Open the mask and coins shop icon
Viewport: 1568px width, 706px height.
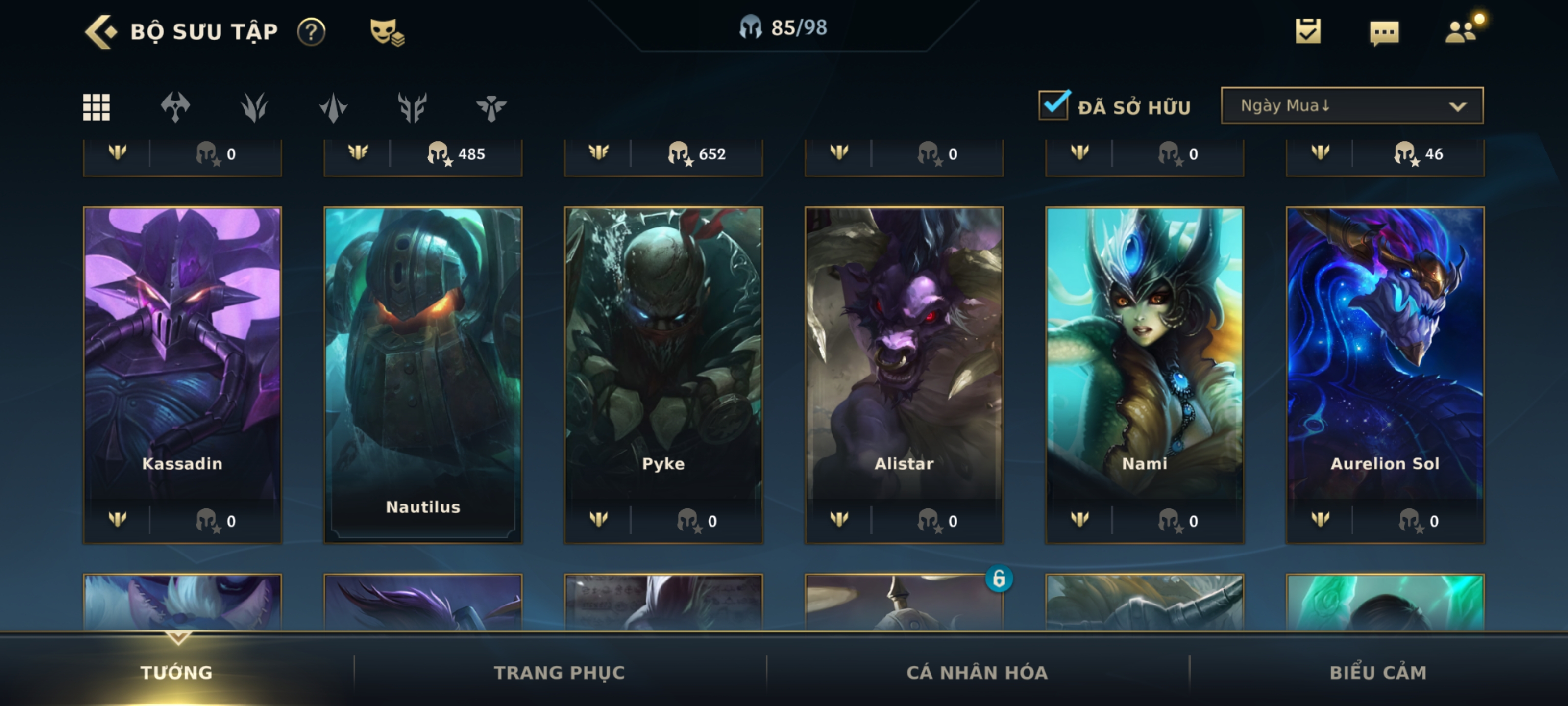[x=387, y=32]
